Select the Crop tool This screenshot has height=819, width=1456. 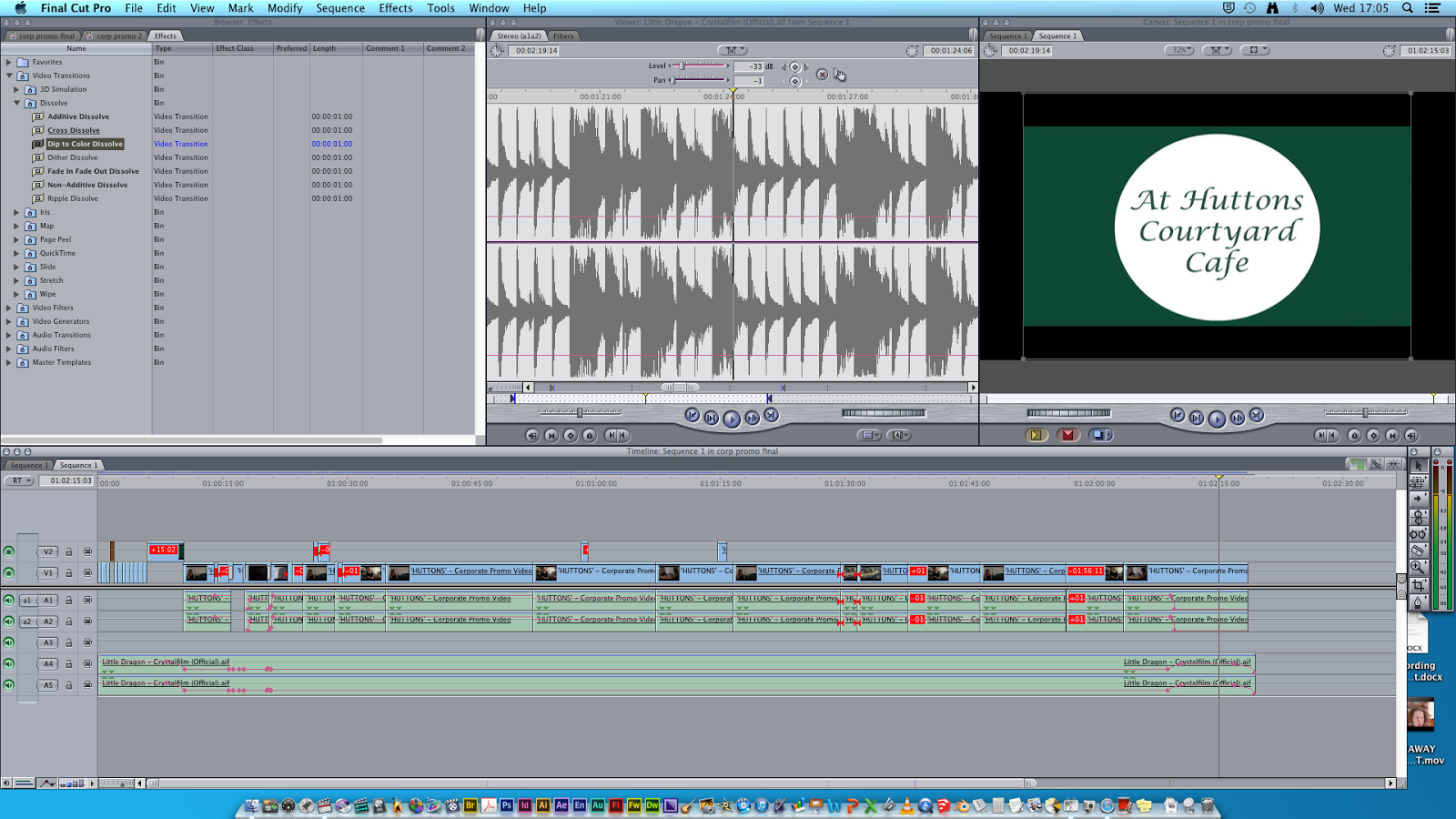(x=1418, y=584)
